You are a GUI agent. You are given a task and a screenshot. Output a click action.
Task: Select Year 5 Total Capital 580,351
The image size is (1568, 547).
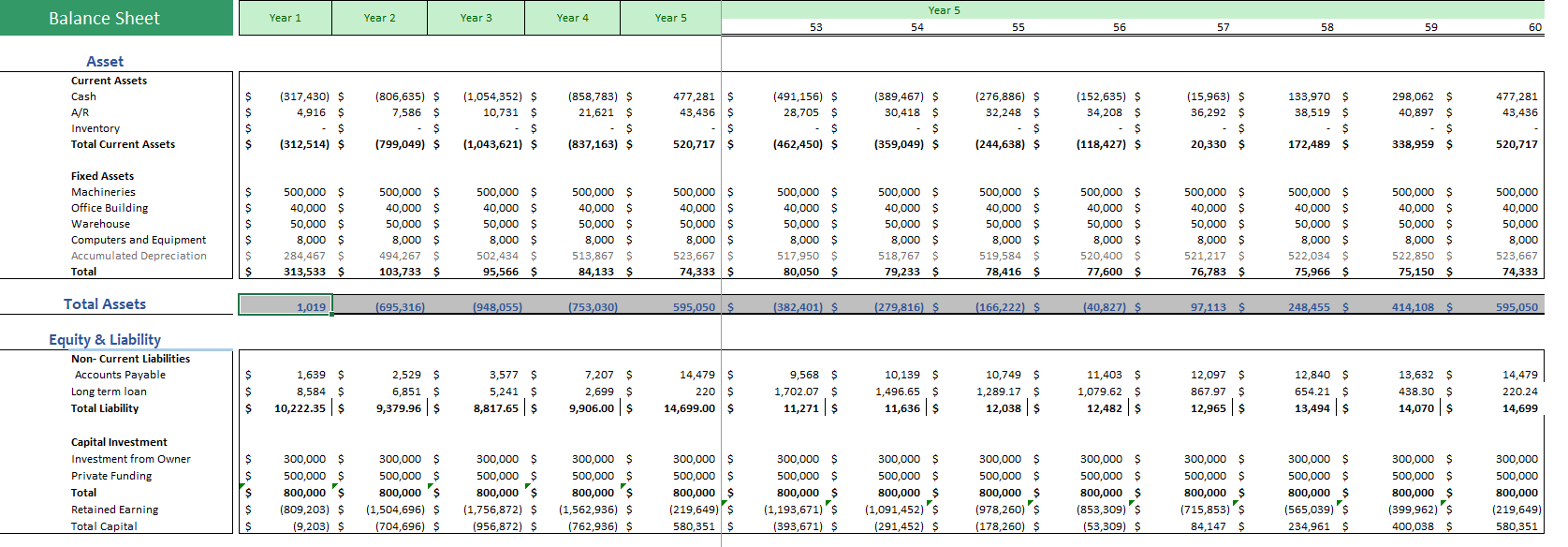point(694,526)
